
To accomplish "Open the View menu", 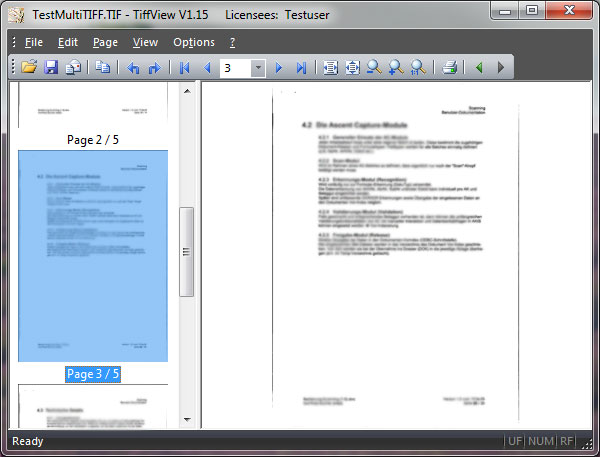I will 145,42.
